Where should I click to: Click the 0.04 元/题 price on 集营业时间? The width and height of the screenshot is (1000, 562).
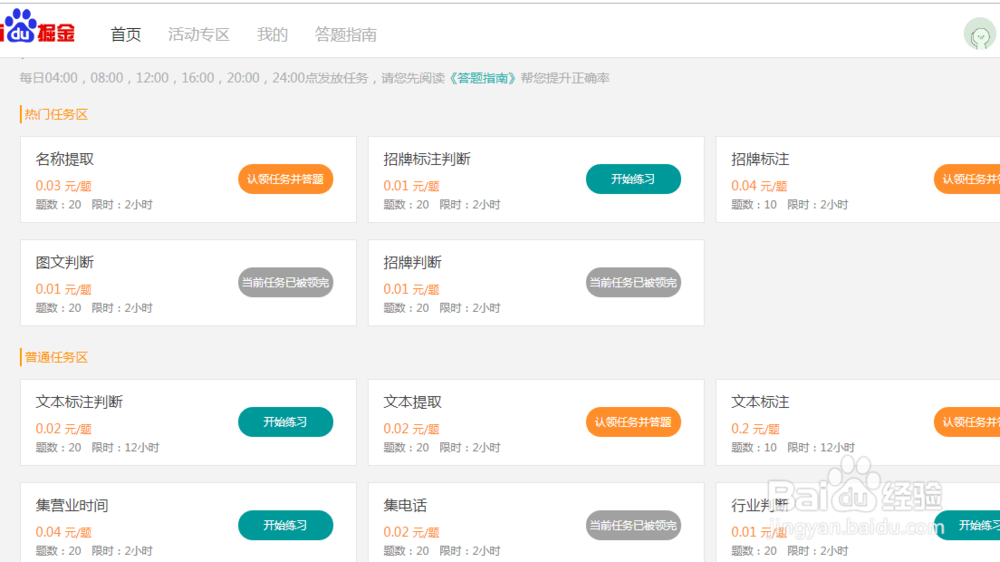click(64, 533)
